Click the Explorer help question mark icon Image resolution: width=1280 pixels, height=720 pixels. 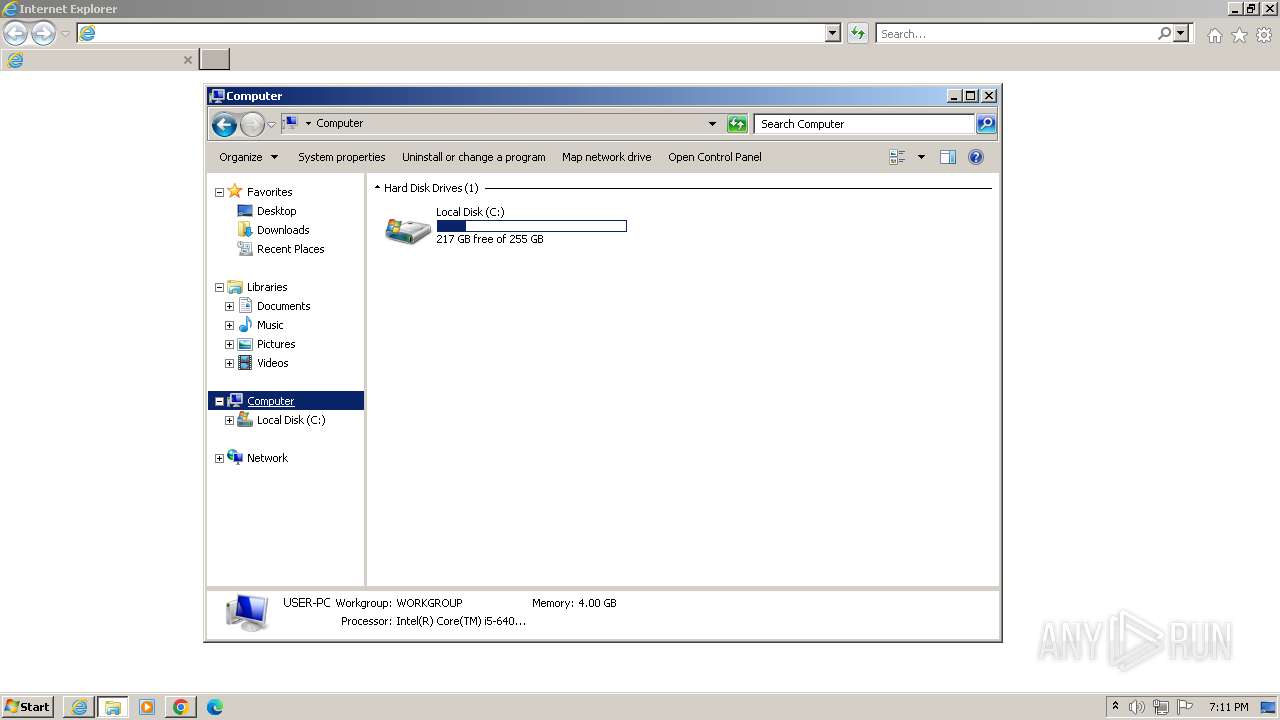tap(976, 157)
